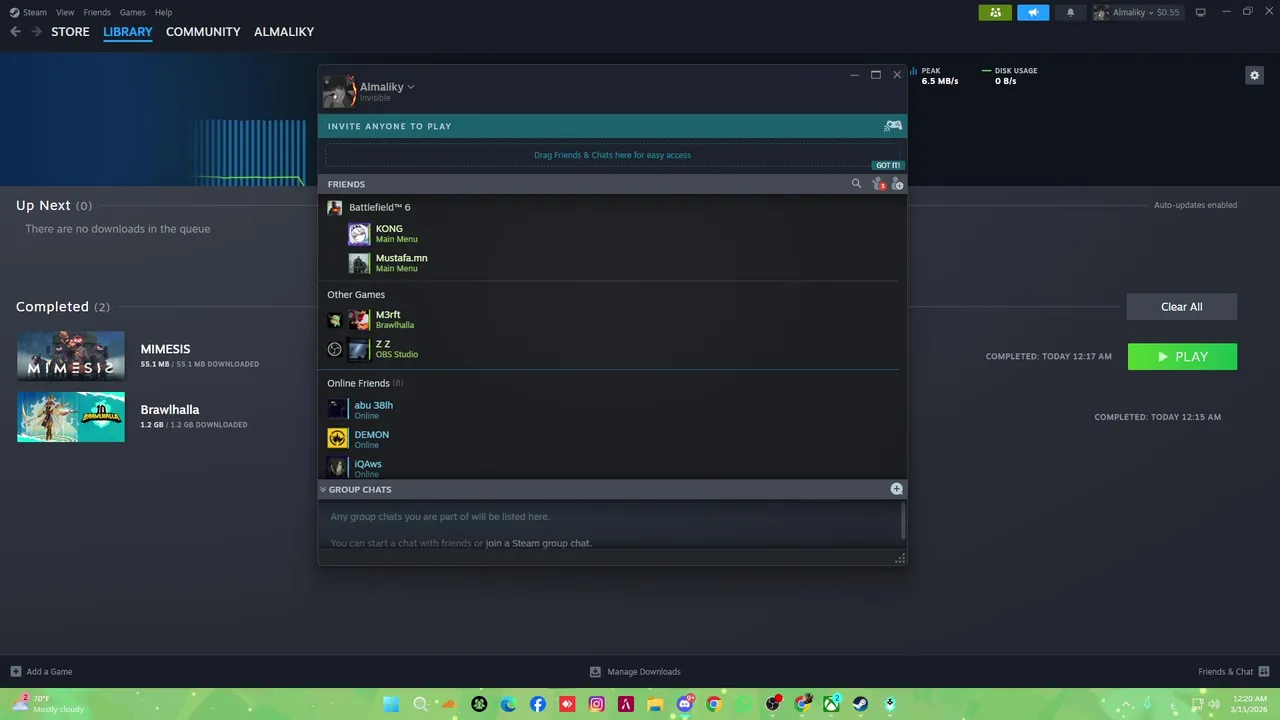Go to the LIBRARY tab

click(128, 32)
